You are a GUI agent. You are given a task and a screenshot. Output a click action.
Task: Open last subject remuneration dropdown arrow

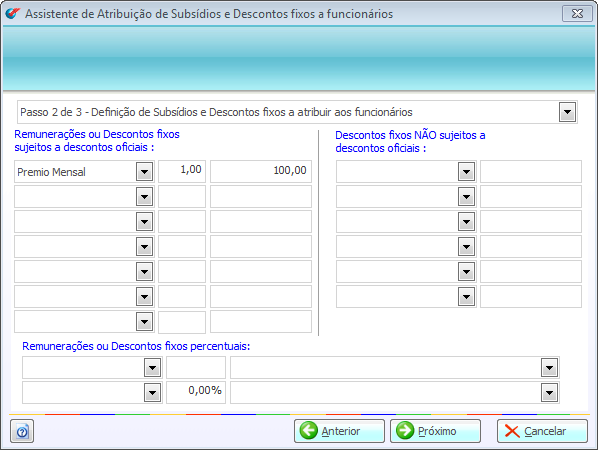coord(145,322)
